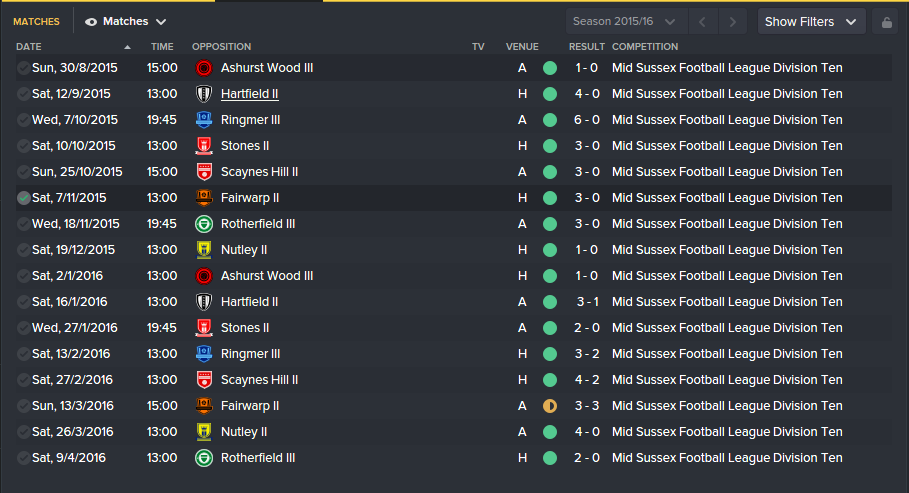Open the Hartfield II team link
This screenshot has width=909, height=493.
(250, 94)
